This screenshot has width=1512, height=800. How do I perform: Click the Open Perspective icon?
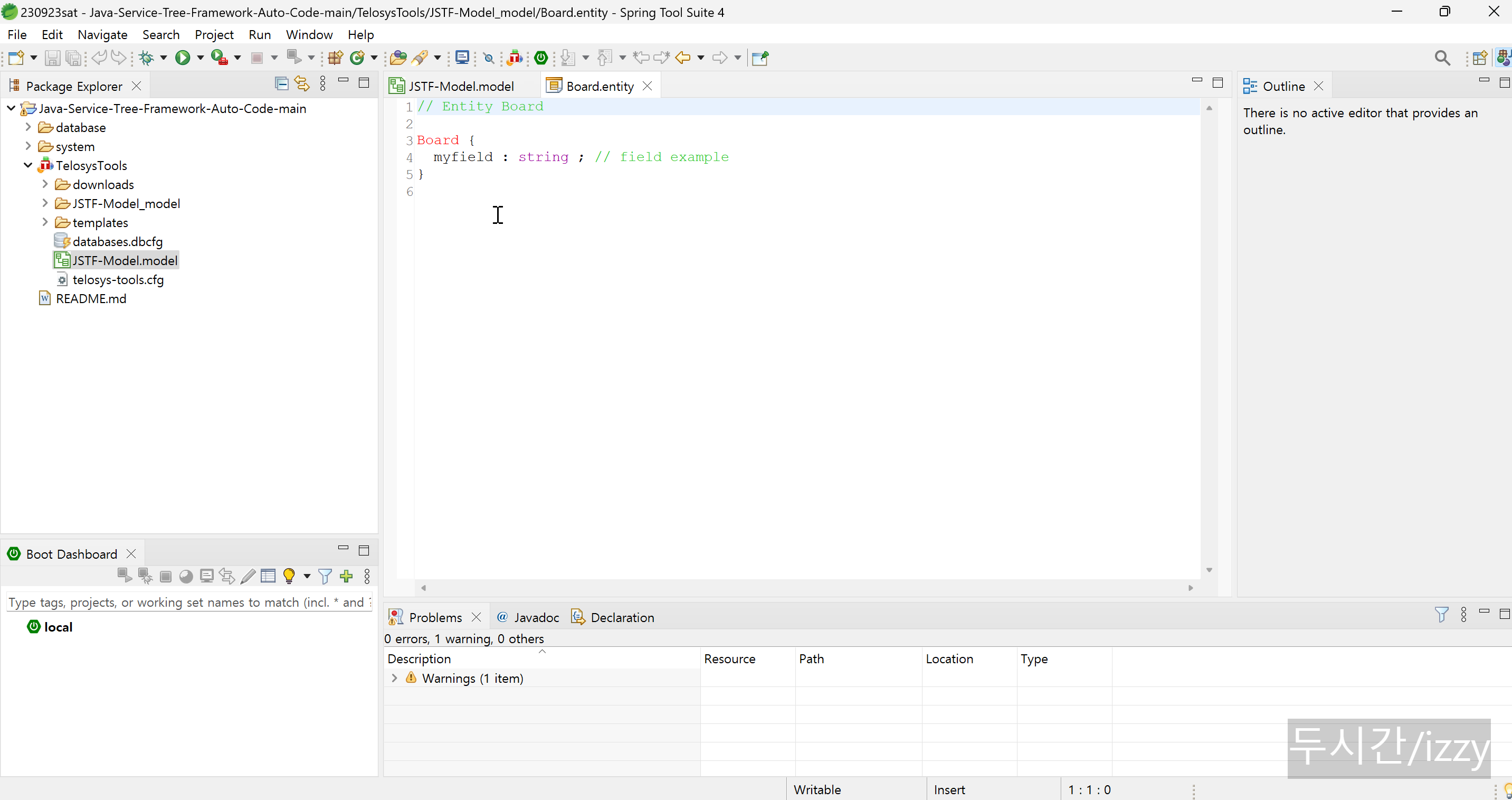point(1480,58)
